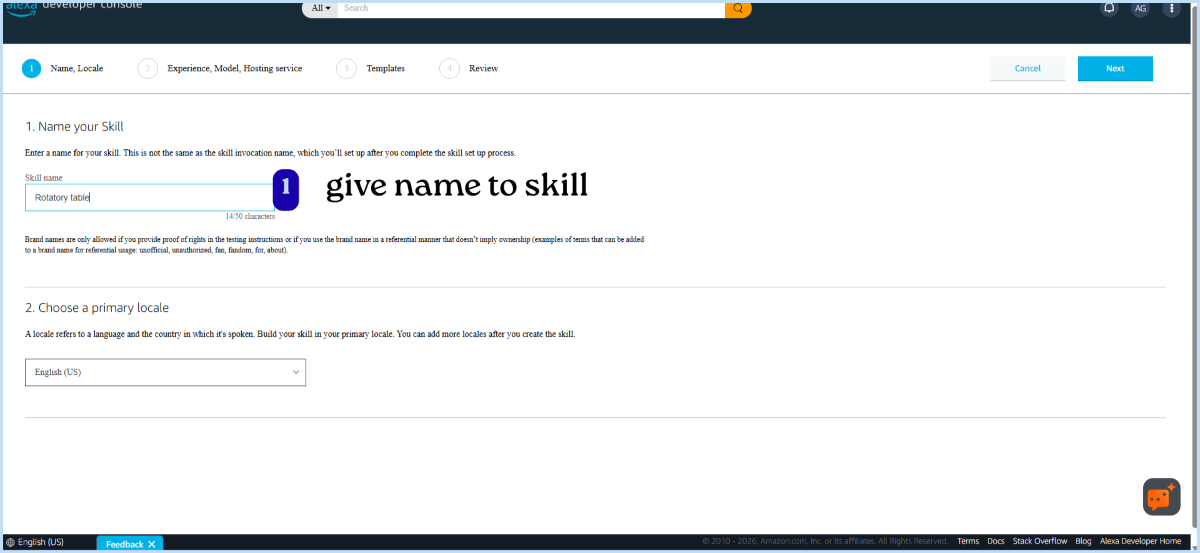
Task: Click the orange search magnifier button
Action: pos(738,8)
